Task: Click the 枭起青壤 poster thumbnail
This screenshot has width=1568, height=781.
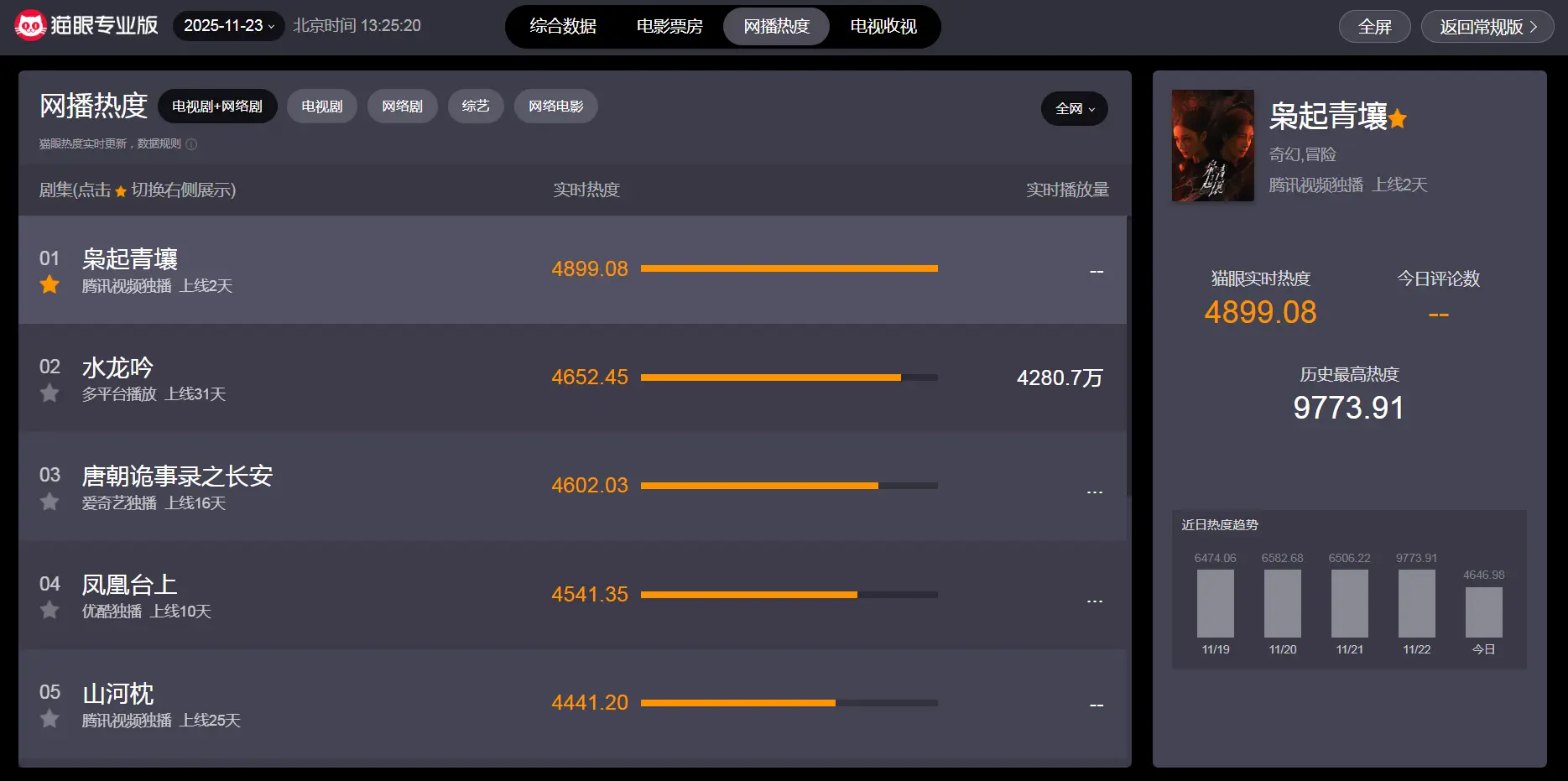Action: point(1212,146)
